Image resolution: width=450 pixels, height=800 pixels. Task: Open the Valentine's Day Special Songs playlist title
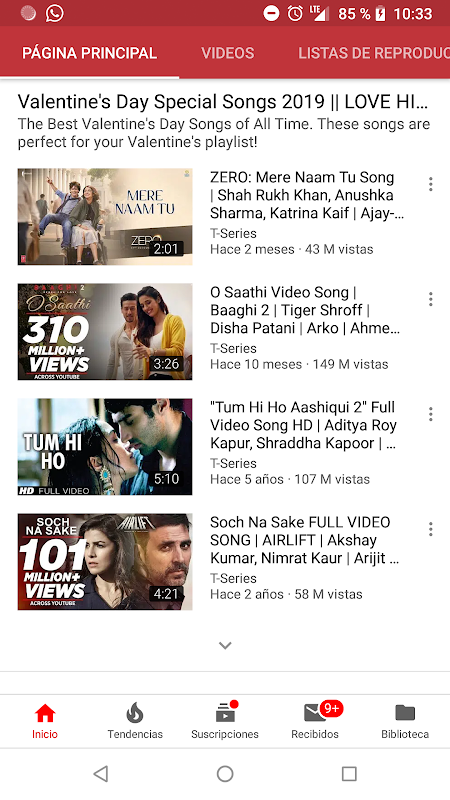(223, 102)
